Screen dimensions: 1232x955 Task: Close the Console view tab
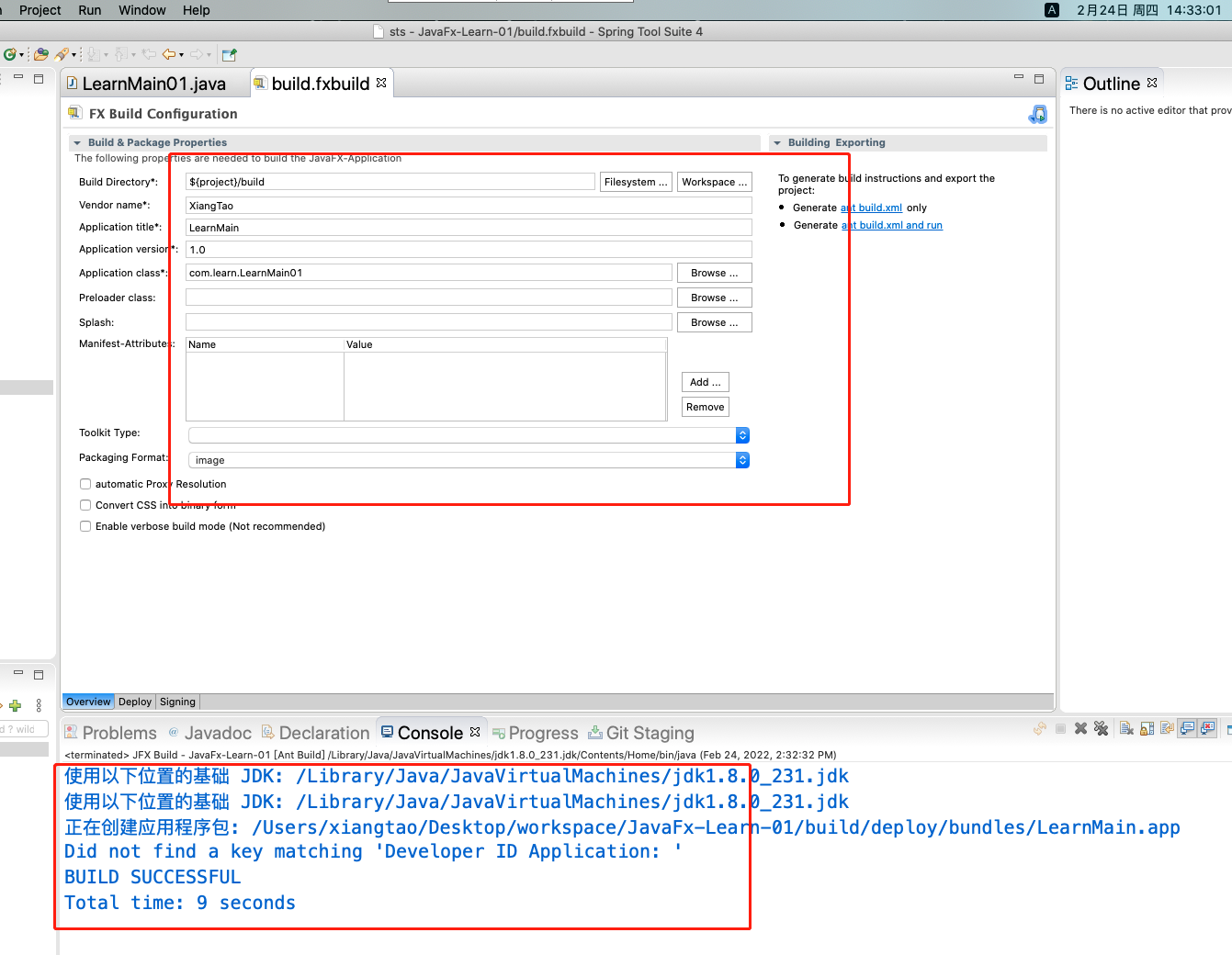475,732
